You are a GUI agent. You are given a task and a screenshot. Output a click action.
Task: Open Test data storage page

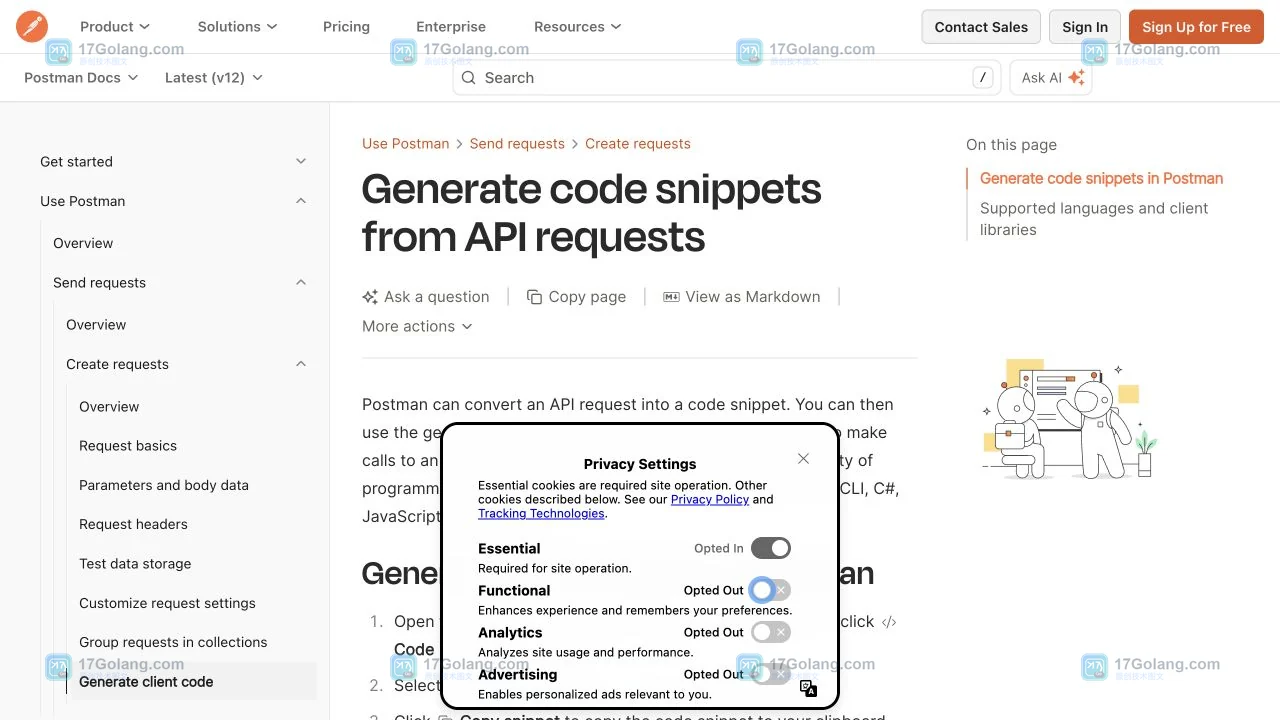(135, 564)
